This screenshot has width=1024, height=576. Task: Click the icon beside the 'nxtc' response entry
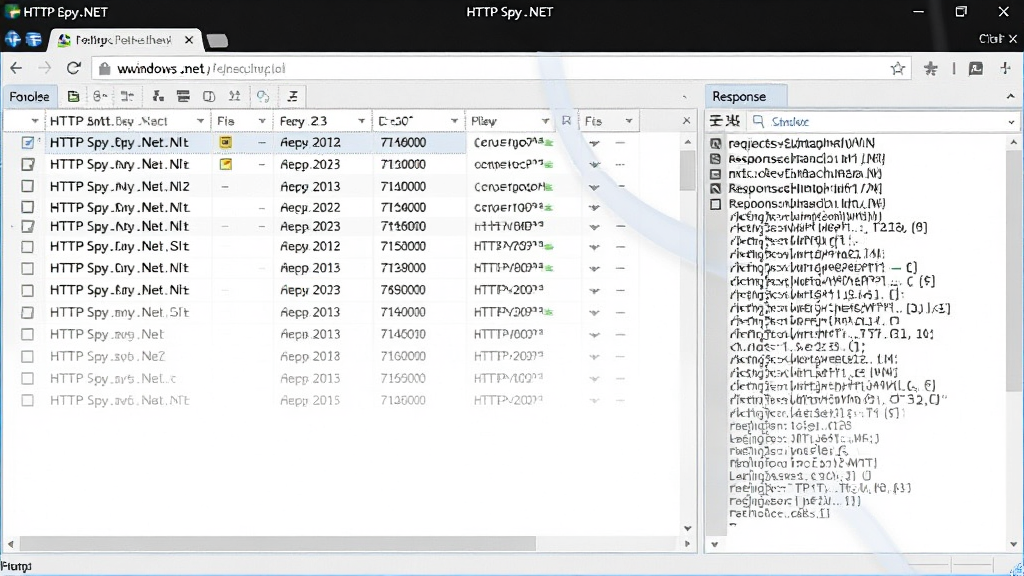(716, 174)
